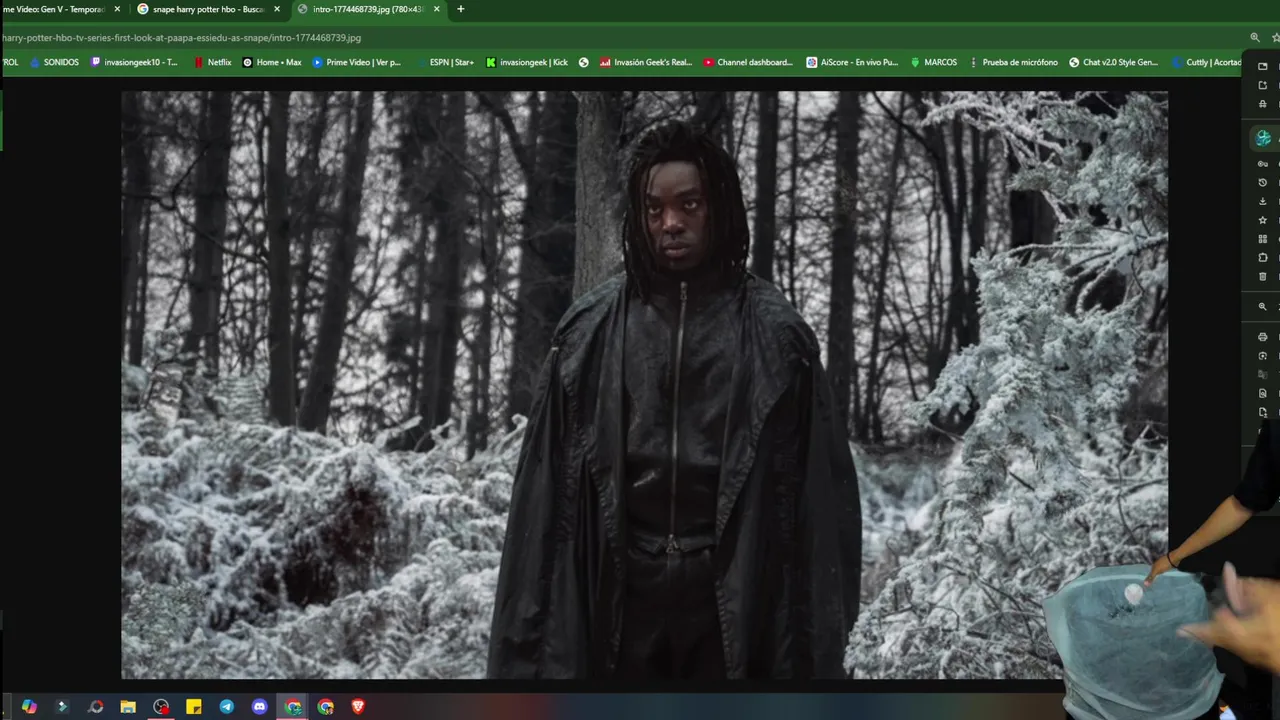Click new tab icon in browser menu

point(1263,66)
